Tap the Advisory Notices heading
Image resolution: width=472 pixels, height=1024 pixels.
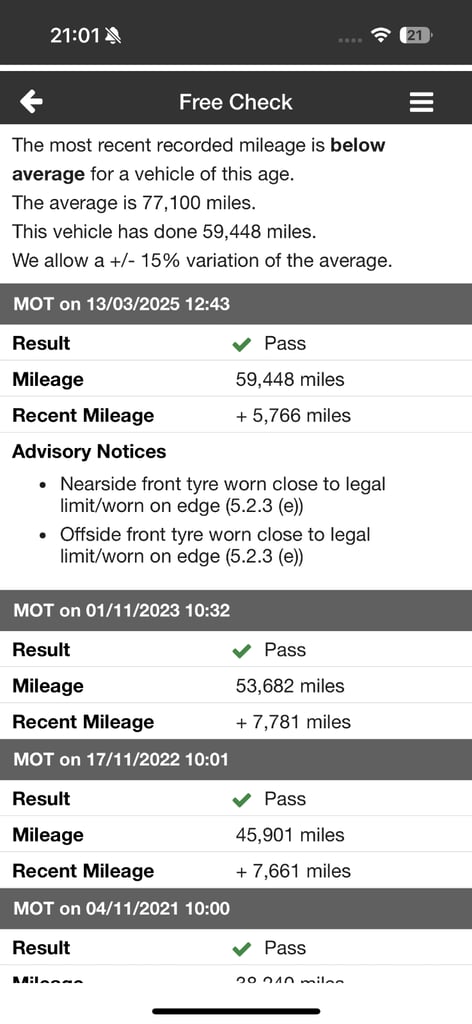[x=89, y=451]
